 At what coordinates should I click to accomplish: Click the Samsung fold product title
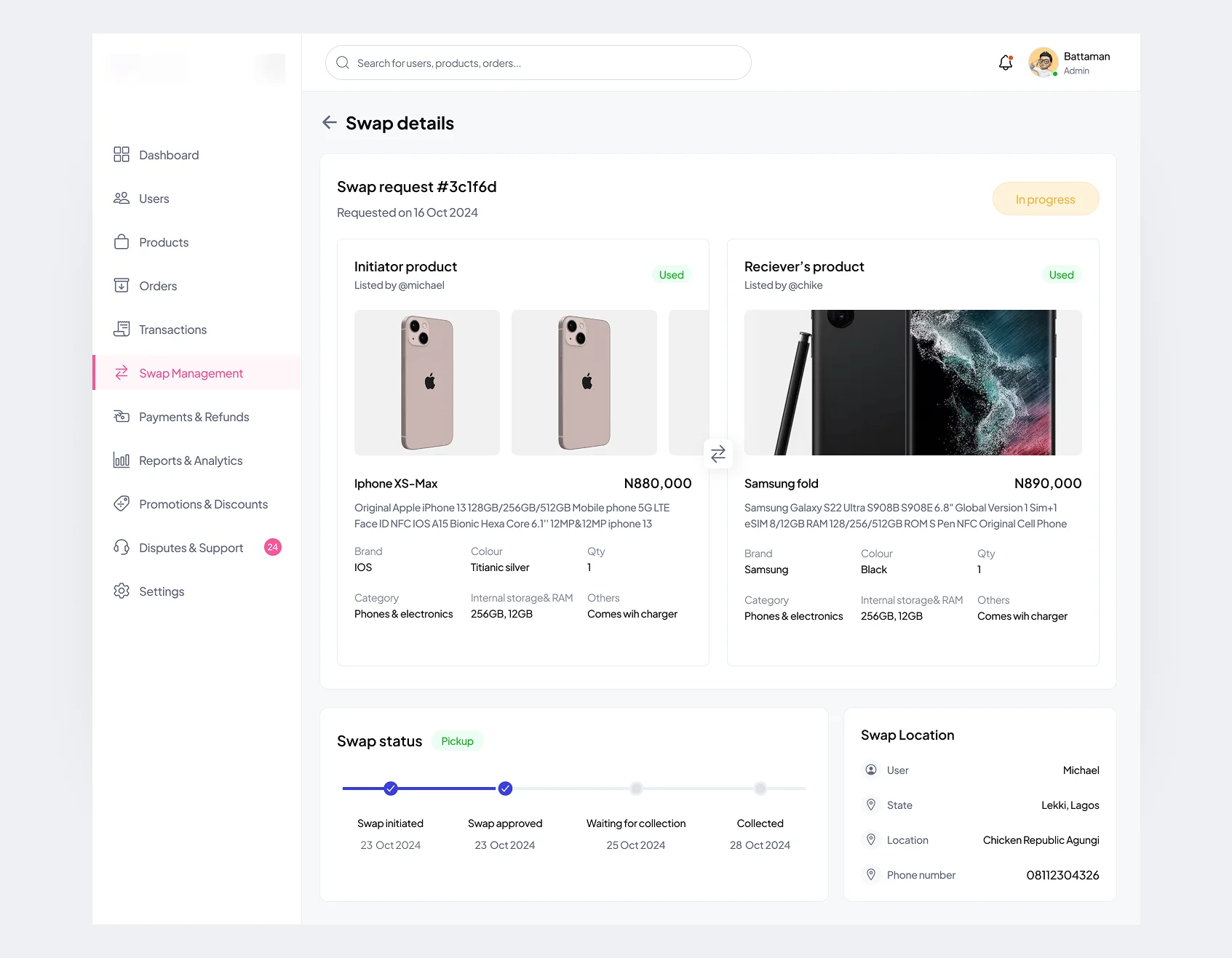pyautogui.click(x=781, y=484)
